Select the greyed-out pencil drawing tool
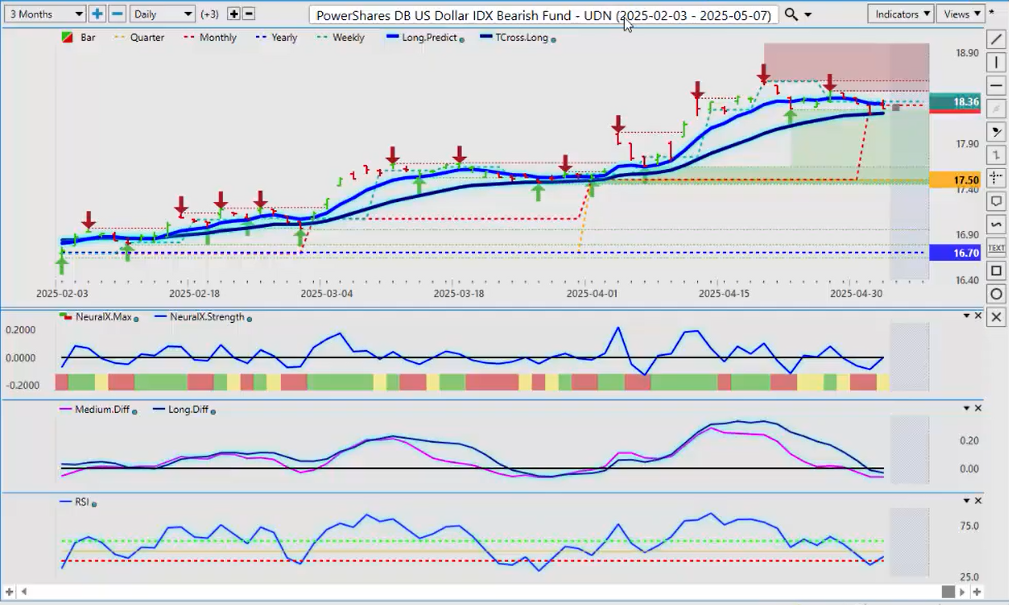This screenshot has width=1009, height=605. click(996, 109)
